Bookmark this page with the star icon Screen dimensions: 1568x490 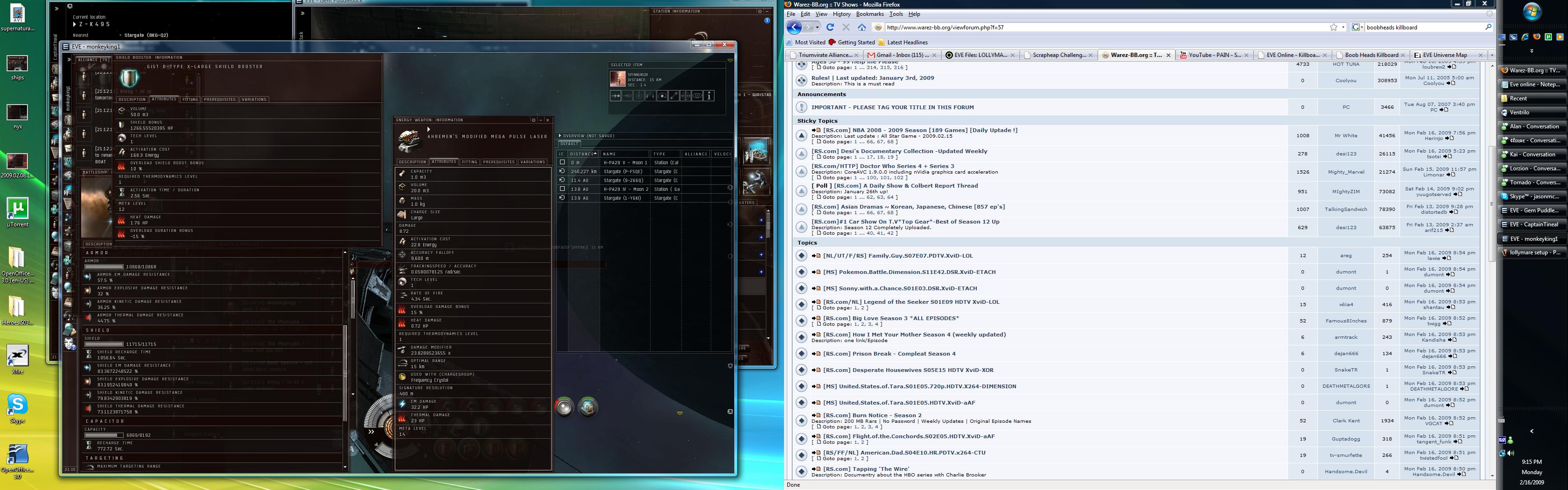(x=1334, y=28)
